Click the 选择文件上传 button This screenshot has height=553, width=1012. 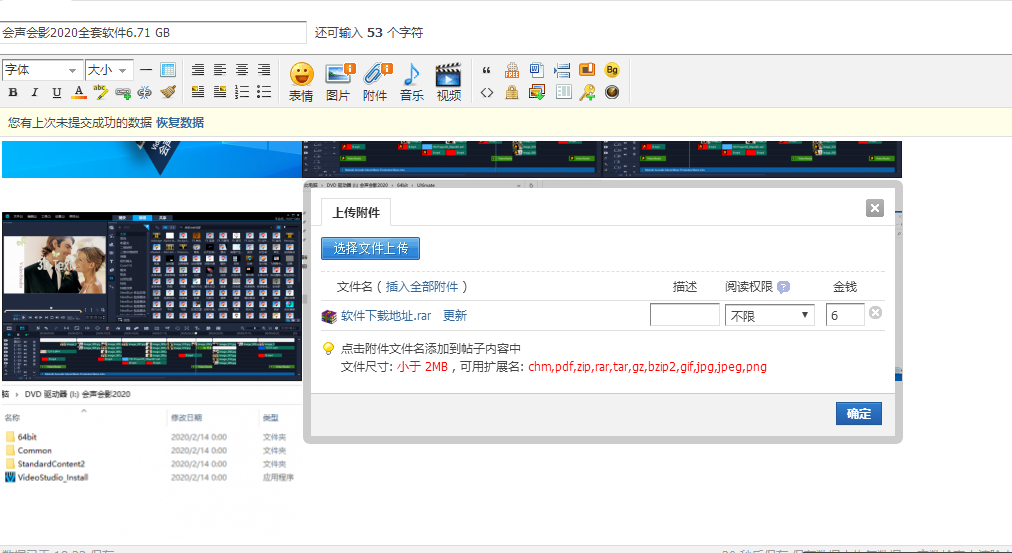[370, 248]
